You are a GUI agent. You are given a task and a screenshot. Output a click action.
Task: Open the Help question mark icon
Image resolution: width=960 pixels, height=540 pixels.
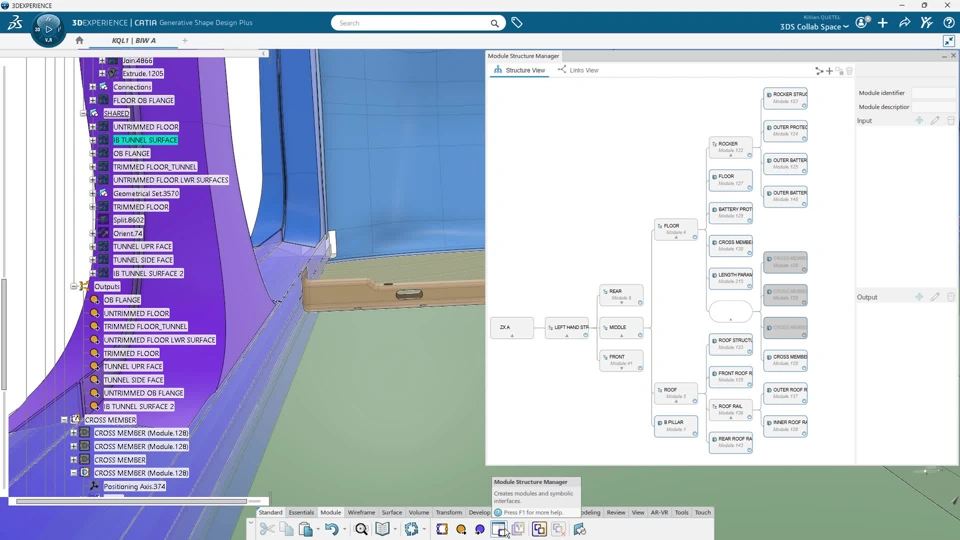948,23
